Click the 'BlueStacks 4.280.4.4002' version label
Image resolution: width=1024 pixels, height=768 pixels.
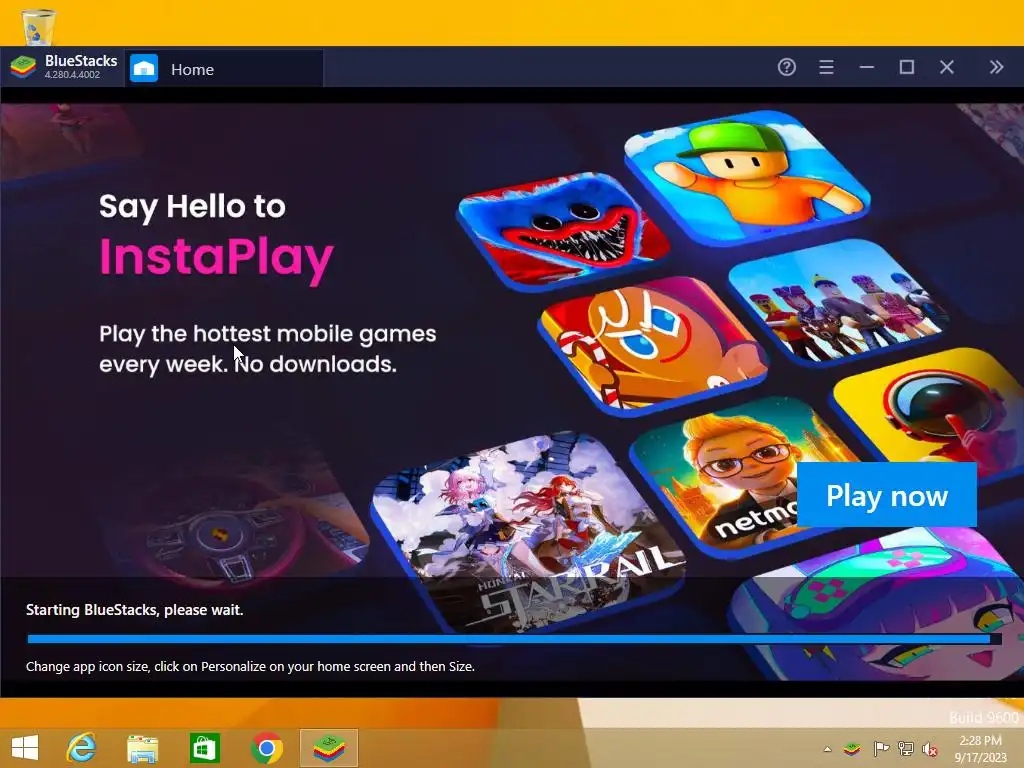[x=81, y=67]
